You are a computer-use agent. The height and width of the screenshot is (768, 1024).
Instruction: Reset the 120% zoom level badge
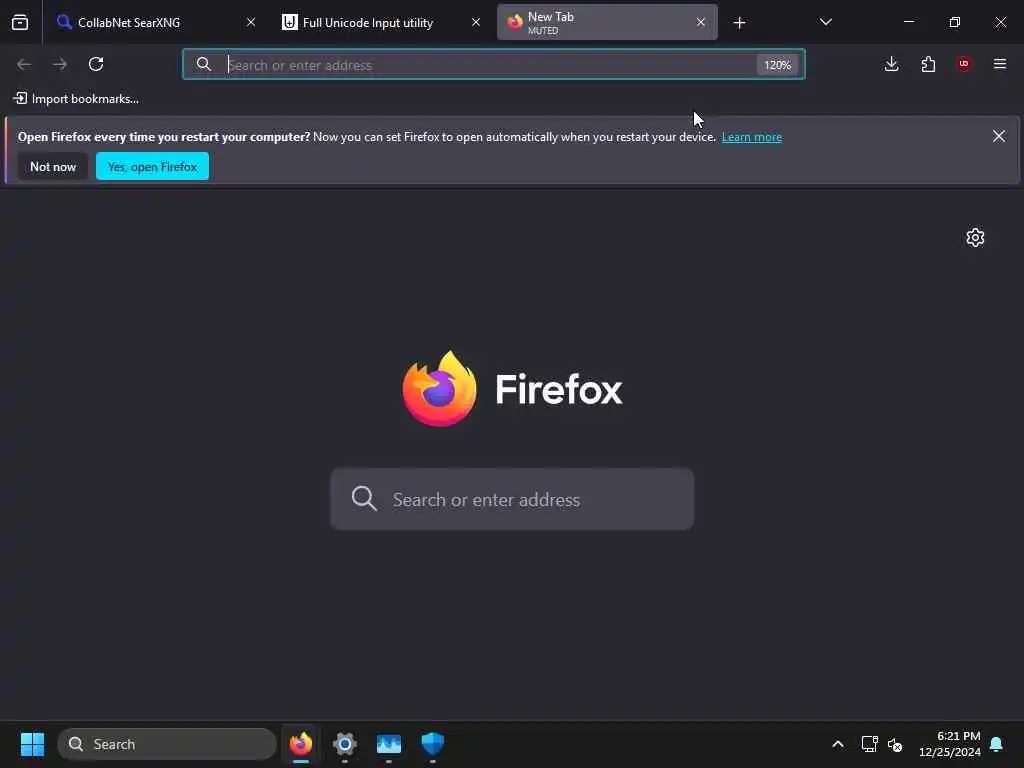[777, 65]
